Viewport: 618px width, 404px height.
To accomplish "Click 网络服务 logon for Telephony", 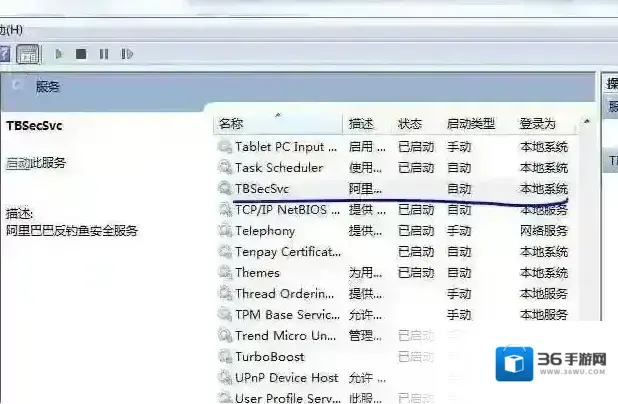I will [x=544, y=231].
